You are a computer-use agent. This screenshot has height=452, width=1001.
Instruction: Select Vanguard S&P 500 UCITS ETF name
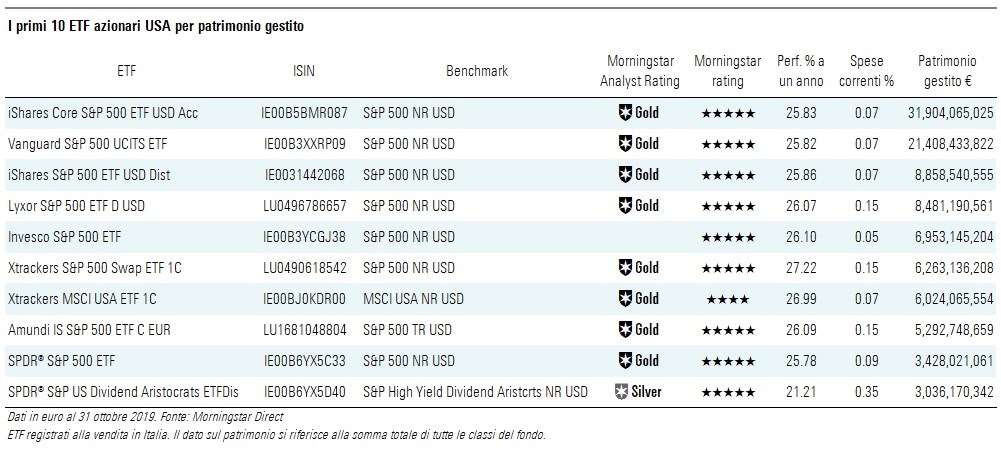tap(87, 144)
